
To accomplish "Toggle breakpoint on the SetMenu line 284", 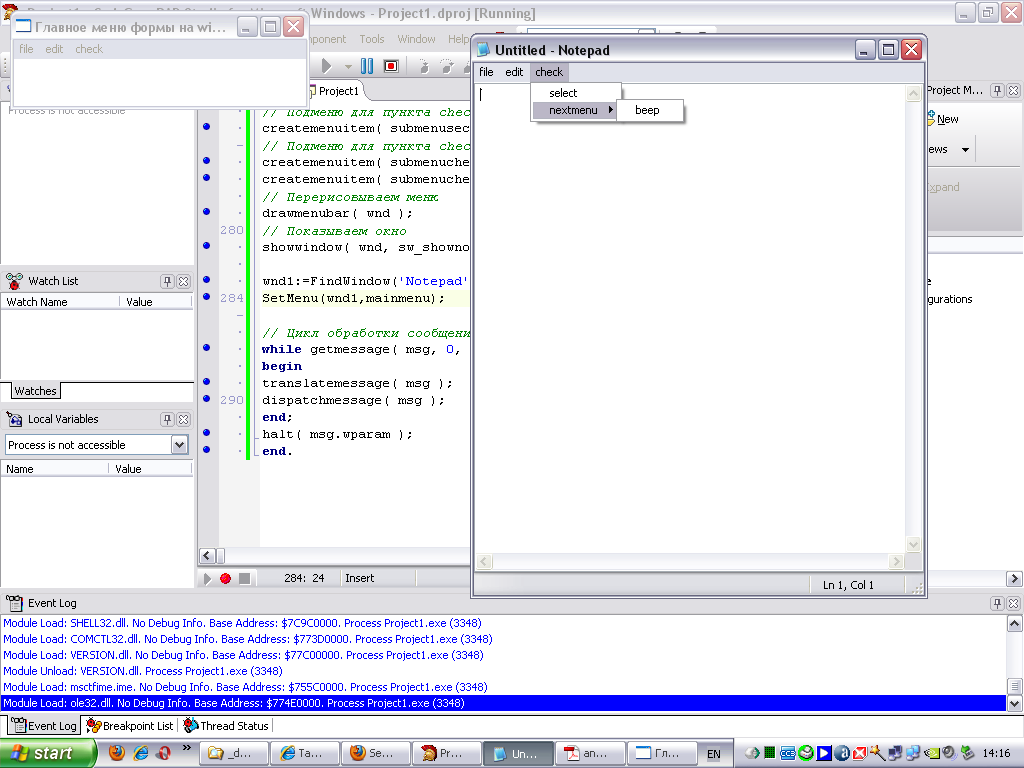I will click(x=206, y=297).
